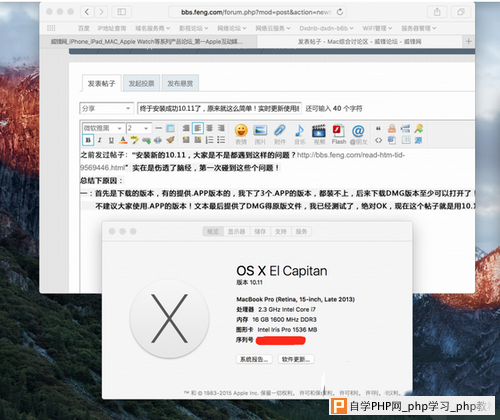Insert a quote block icon

(378, 128)
